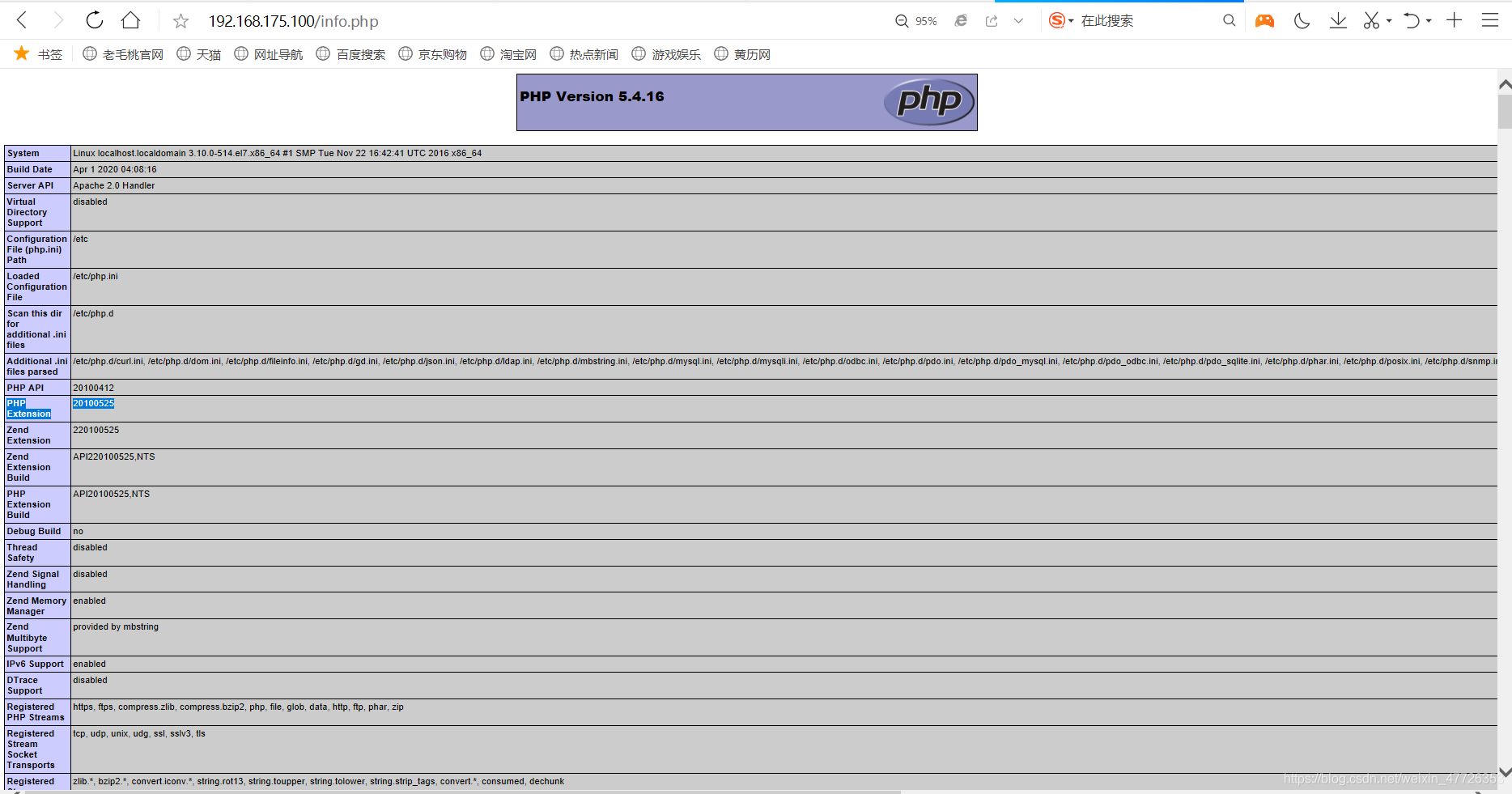Viewport: 1512px width, 794px height.
Task: Open the browser hamburger menu
Action: coord(1490,20)
